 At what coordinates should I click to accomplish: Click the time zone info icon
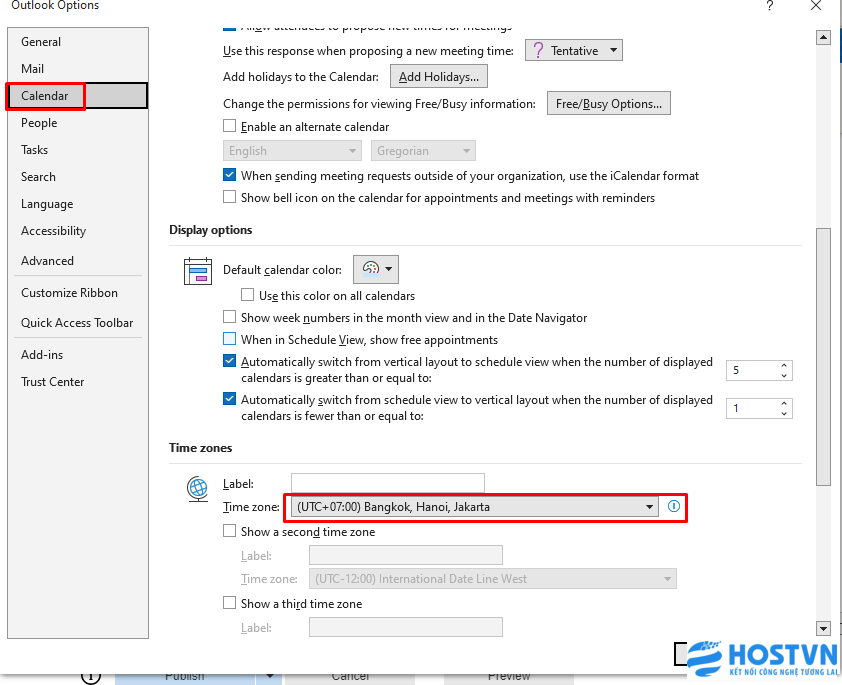673,506
